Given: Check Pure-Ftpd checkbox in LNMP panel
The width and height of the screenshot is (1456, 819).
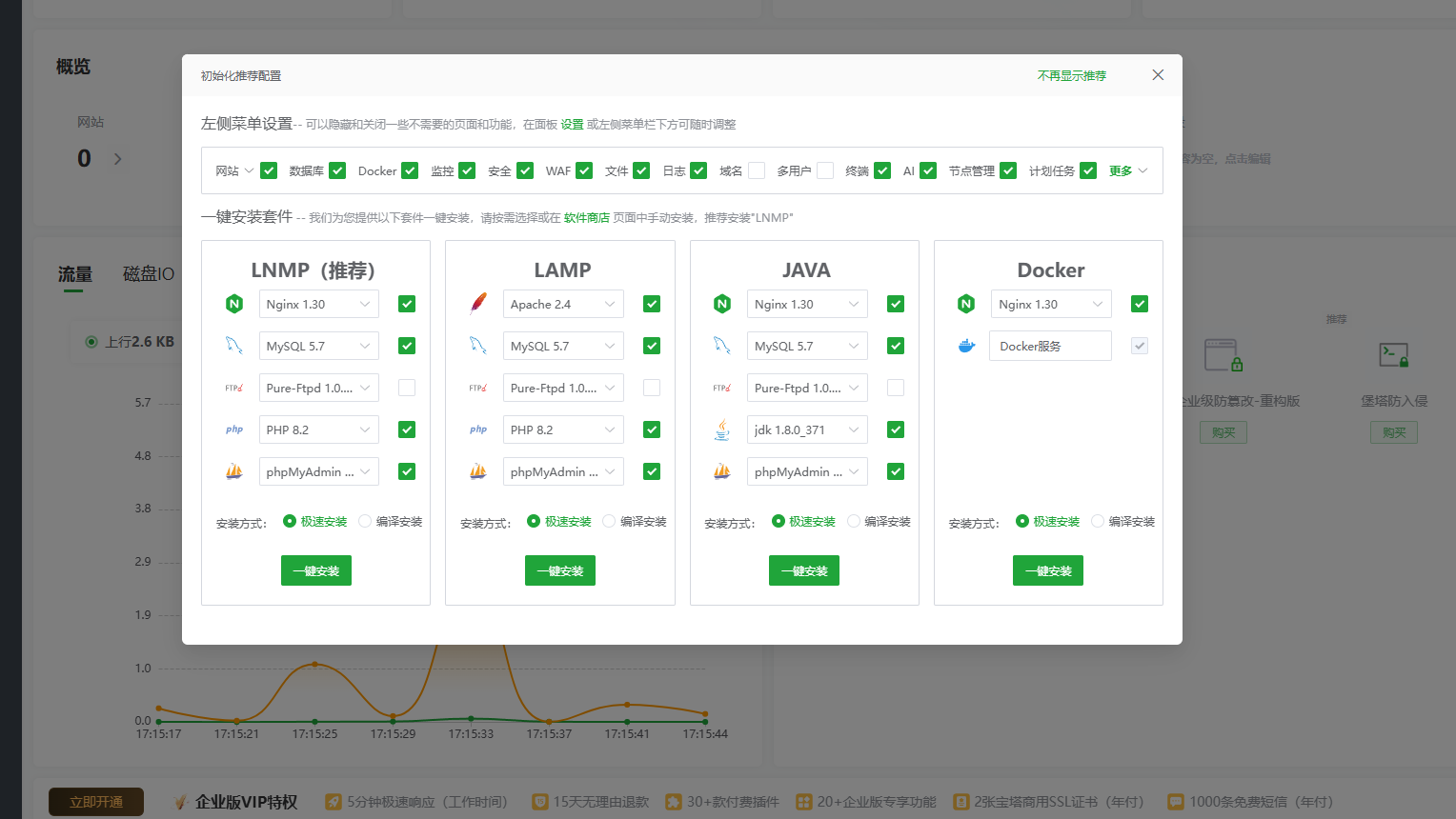Looking at the screenshot, I should [407, 388].
